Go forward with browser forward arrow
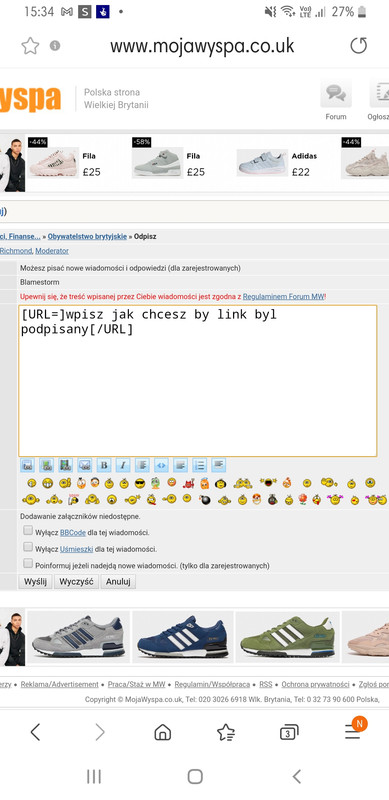The width and height of the screenshot is (389, 800). 100,732
